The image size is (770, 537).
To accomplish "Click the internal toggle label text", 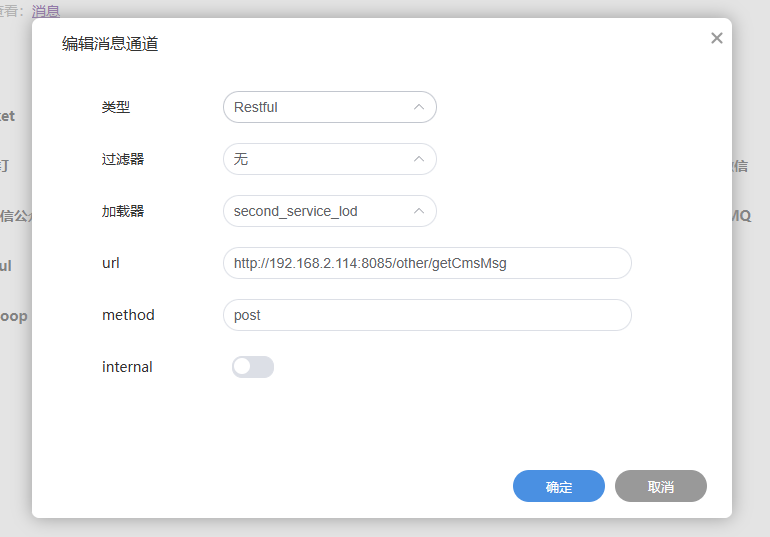I will pos(127,367).
